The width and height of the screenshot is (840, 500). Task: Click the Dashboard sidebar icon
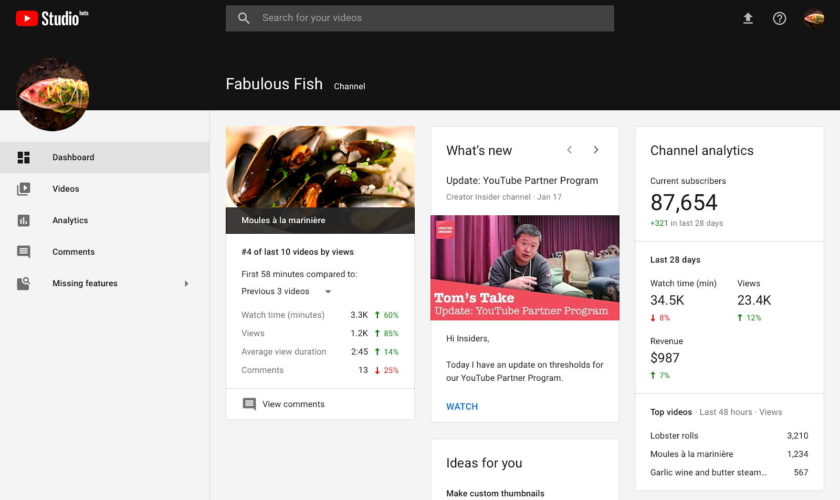point(24,157)
